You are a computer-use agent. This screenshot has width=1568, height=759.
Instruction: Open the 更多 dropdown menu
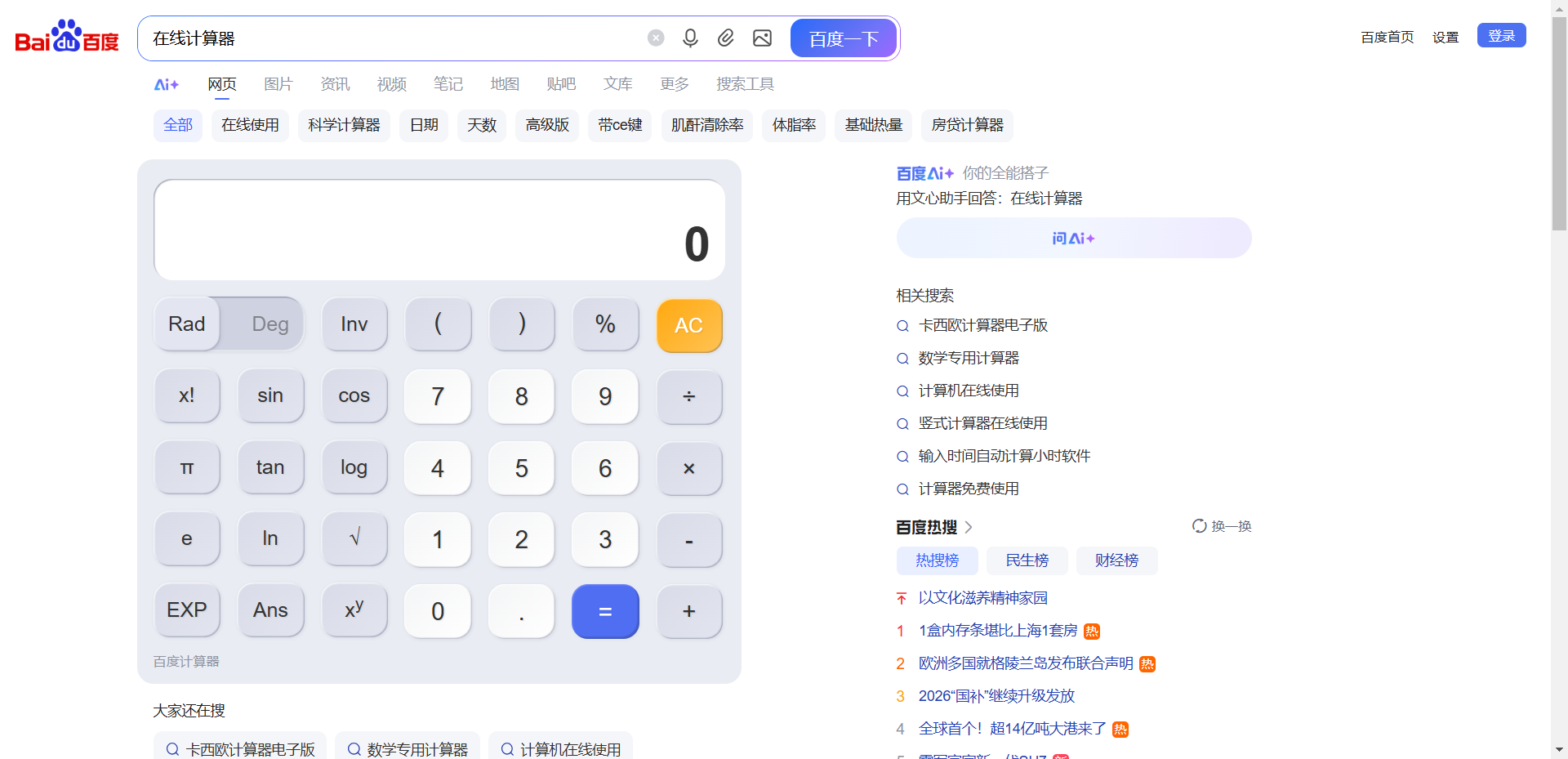(674, 83)
